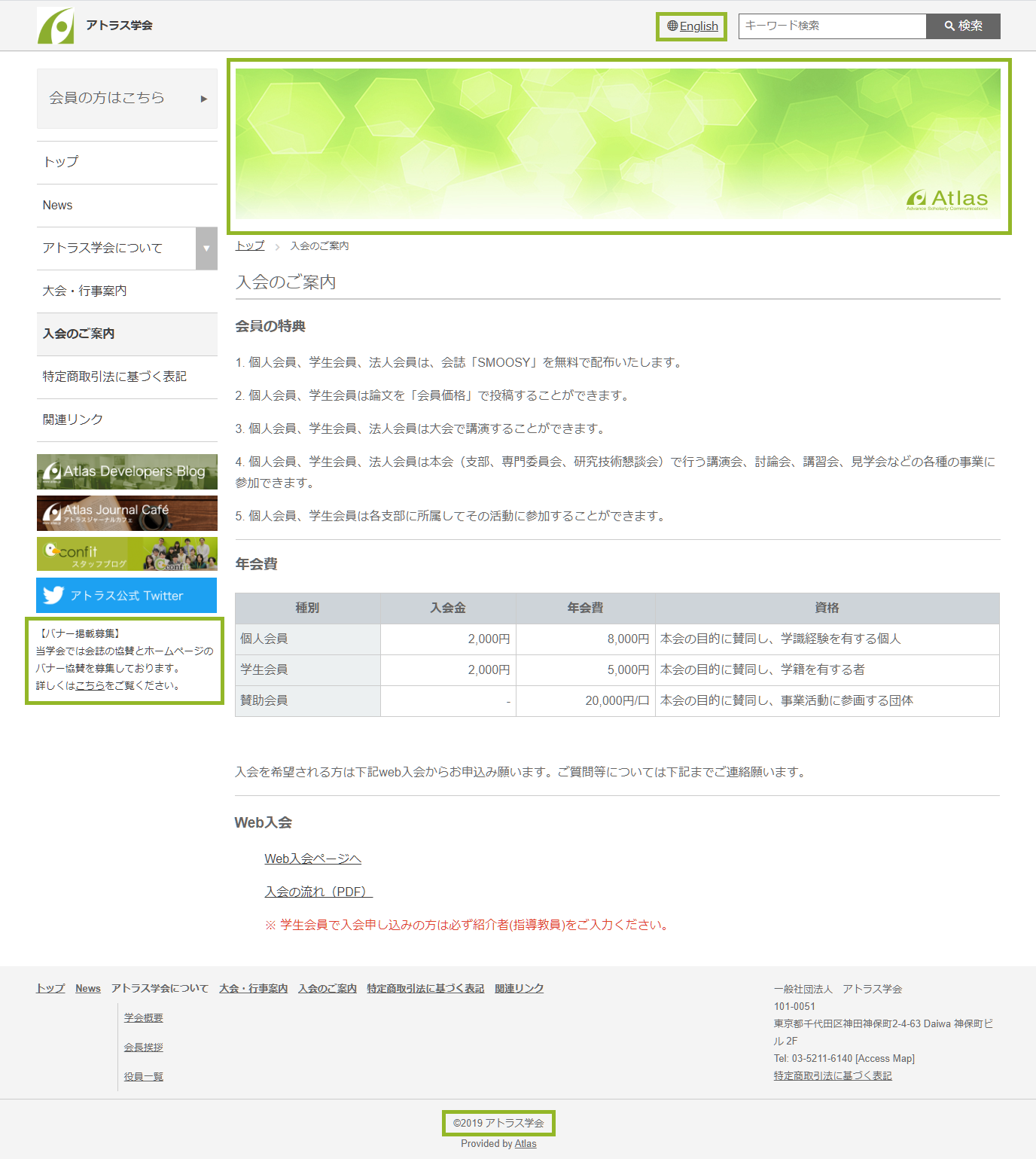This screenshot has height=1159, width=1036.
Task: Open the Confit staff blog banner
Action: [x=126, y=554]
